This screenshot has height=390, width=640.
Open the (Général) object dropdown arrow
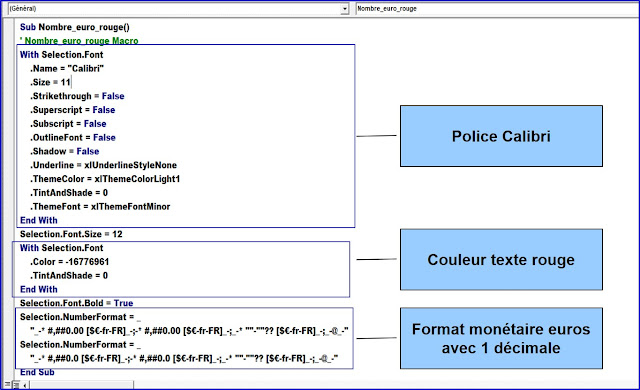click(x=345, y=9)
